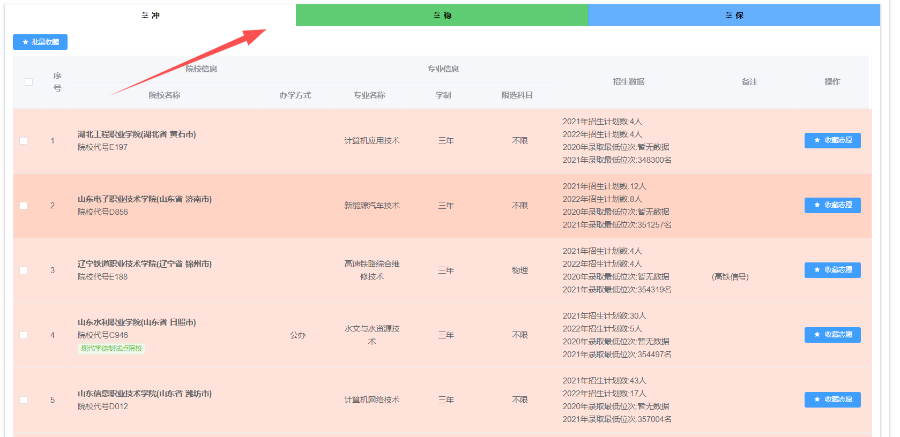The height and width of the screenshot is (437, 900).
Task: Click 收藏志愿 for 山东电子职业技术学院
Action: (832, 205)
